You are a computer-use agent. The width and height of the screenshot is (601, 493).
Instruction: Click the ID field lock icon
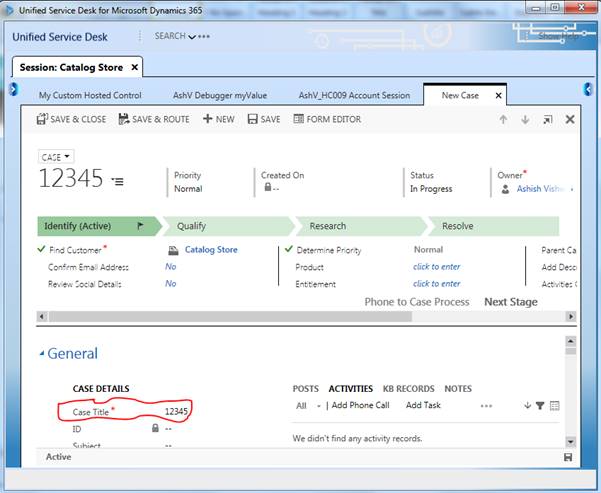(155, 427)
